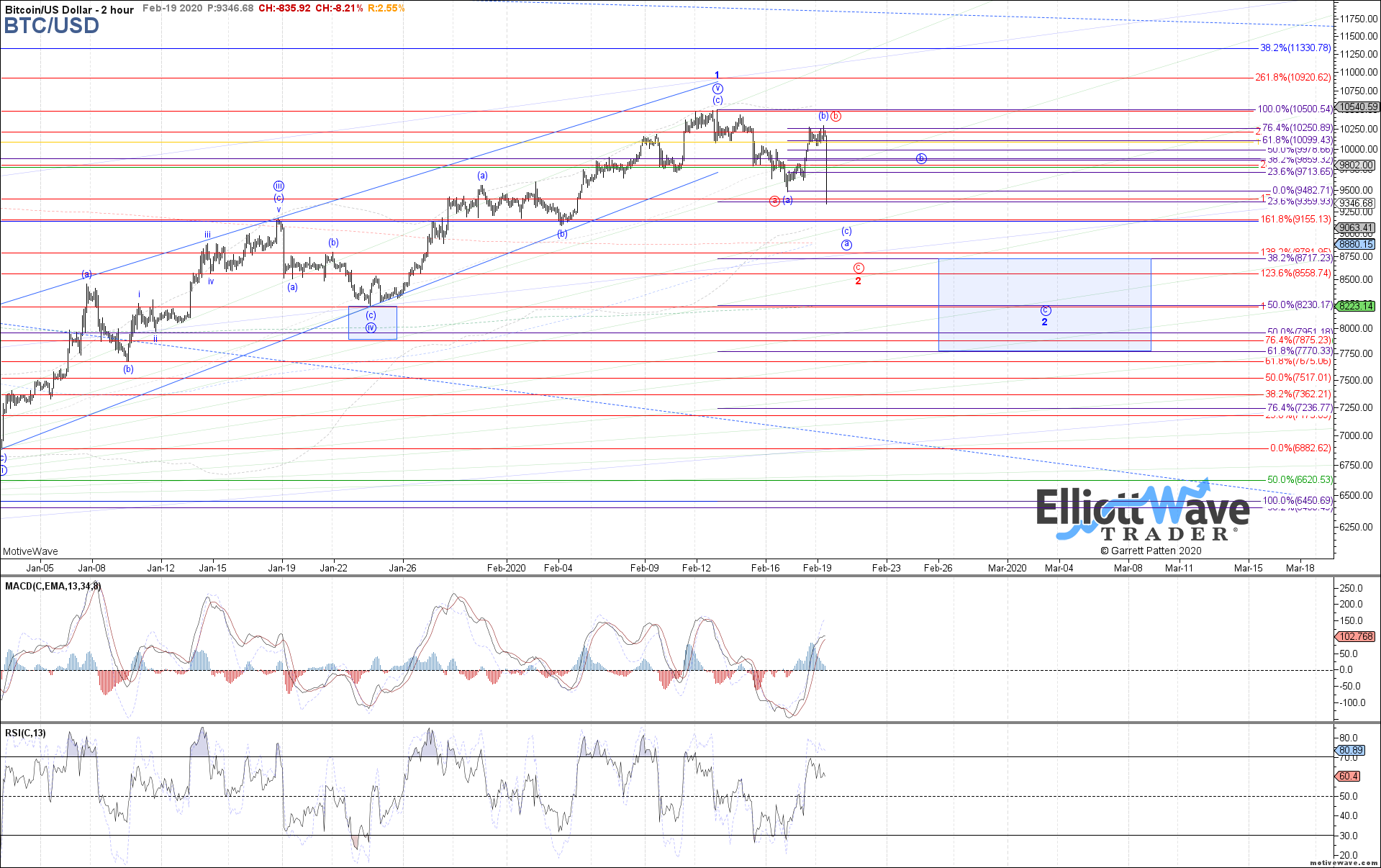Click the circled v marker at the top
This screenshot has width=1381, height=868.
click(x=717, y=89)
